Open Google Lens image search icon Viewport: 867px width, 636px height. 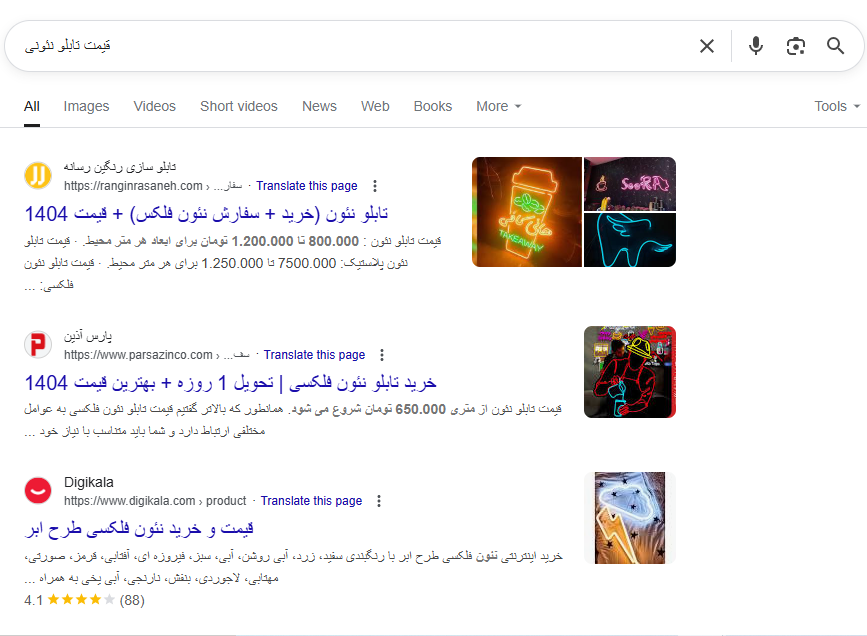point(796,46)
